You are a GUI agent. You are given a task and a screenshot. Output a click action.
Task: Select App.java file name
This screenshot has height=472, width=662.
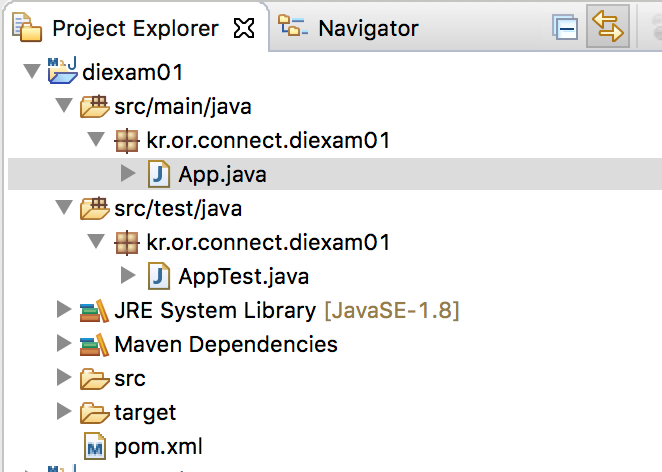click(x=222, y=175)
